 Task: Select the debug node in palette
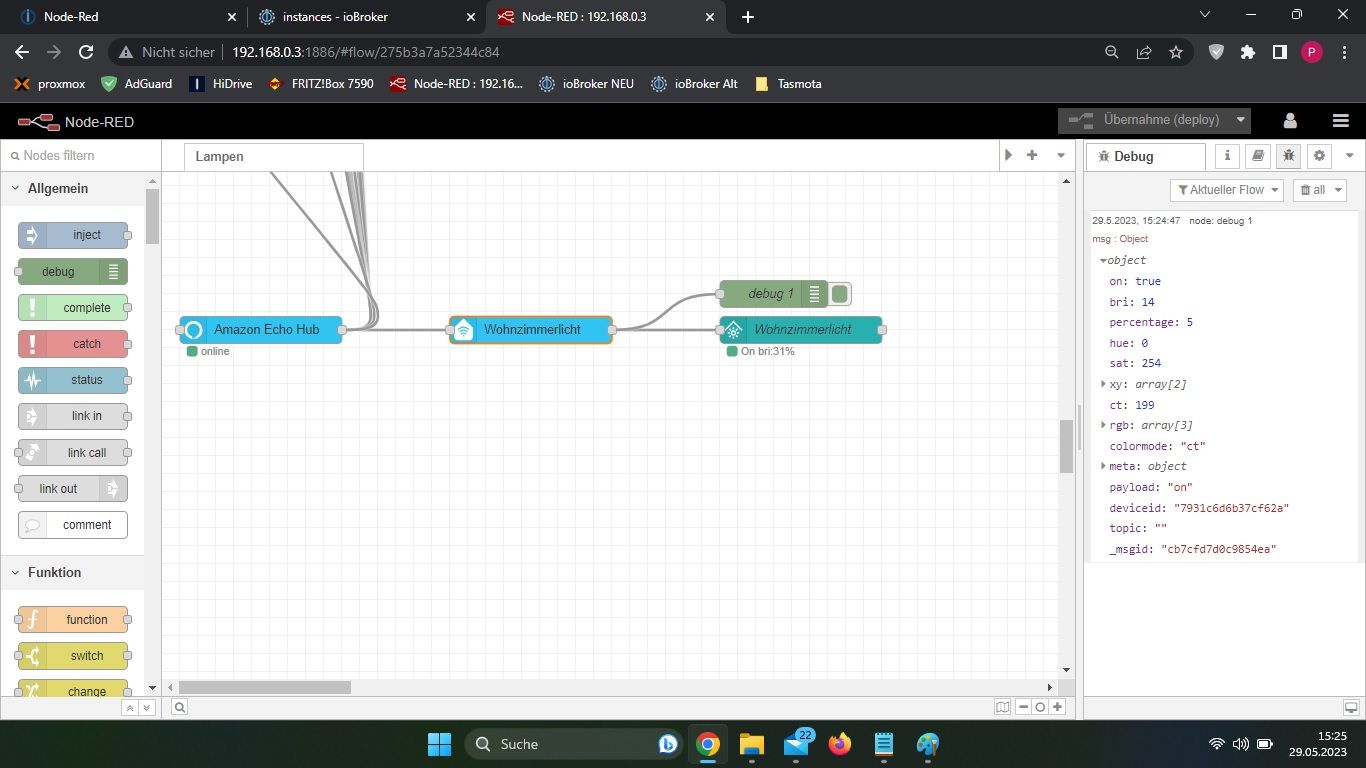coord(73,271)
